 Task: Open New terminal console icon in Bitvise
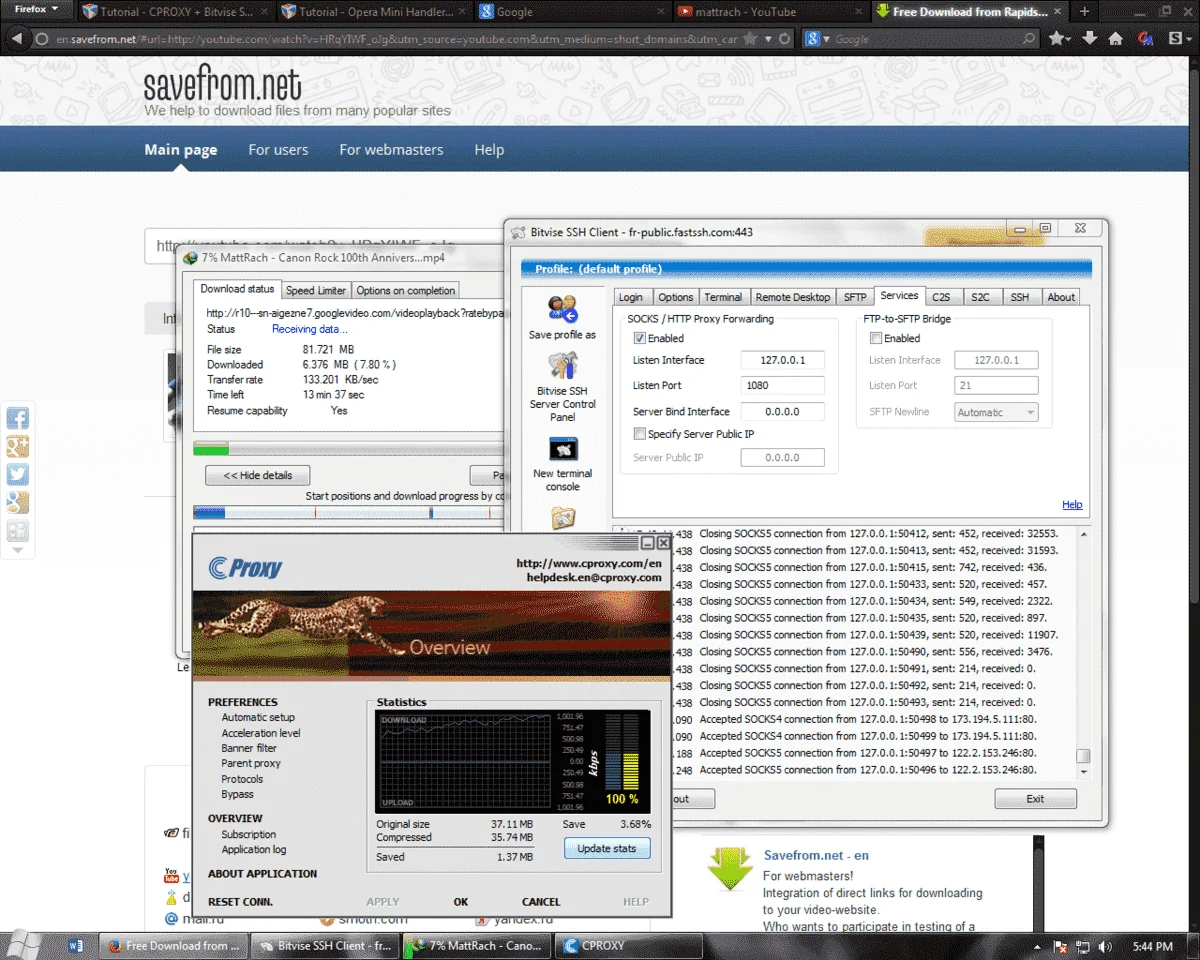click(x=562, y=450)
